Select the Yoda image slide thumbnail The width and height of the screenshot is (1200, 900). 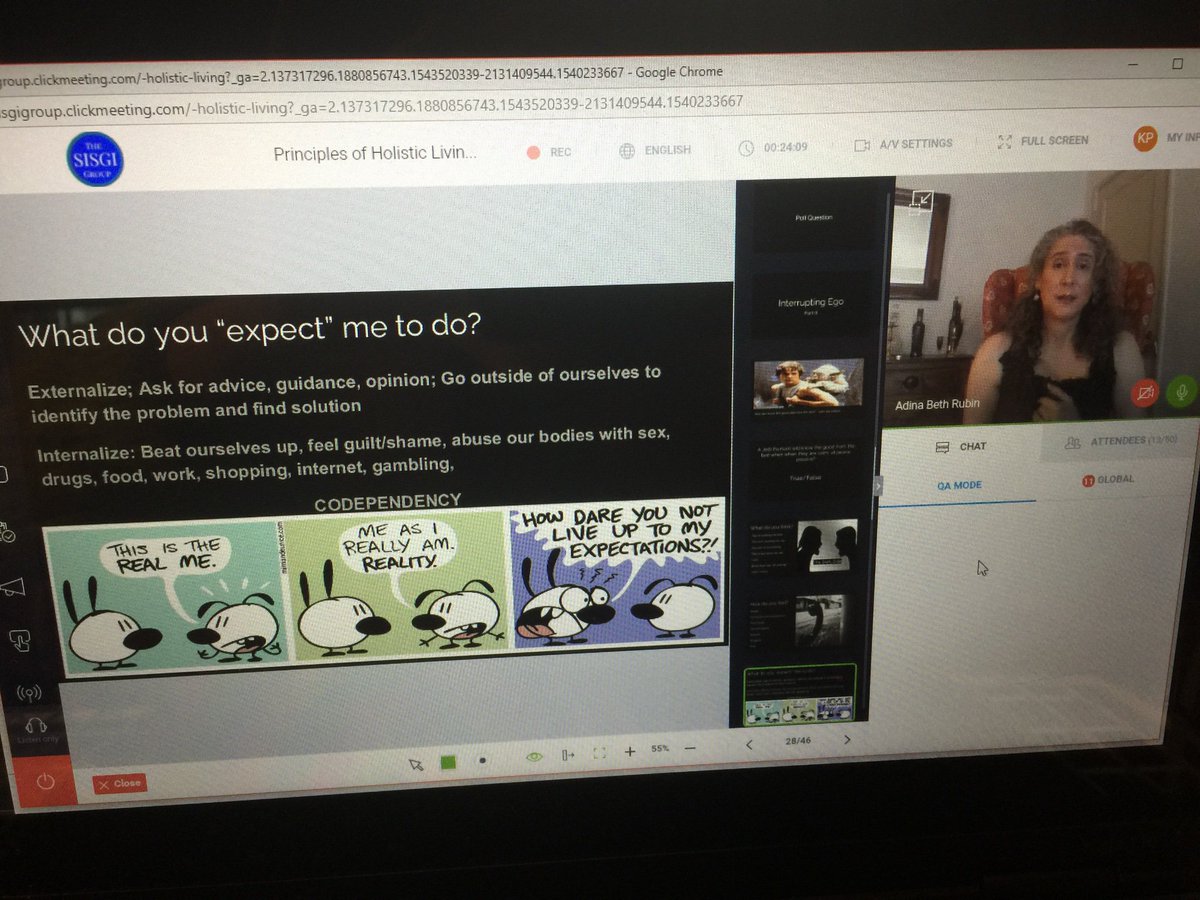[808, 388]
